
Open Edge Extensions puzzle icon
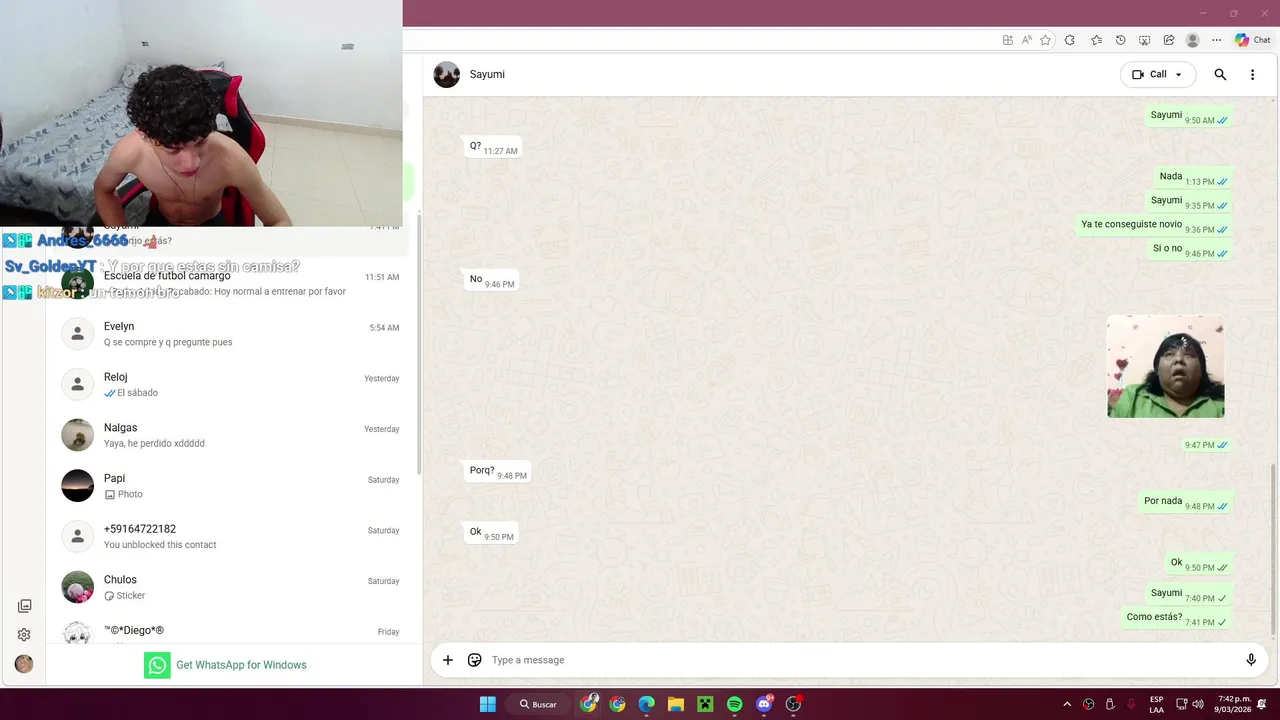point(1069,40)
